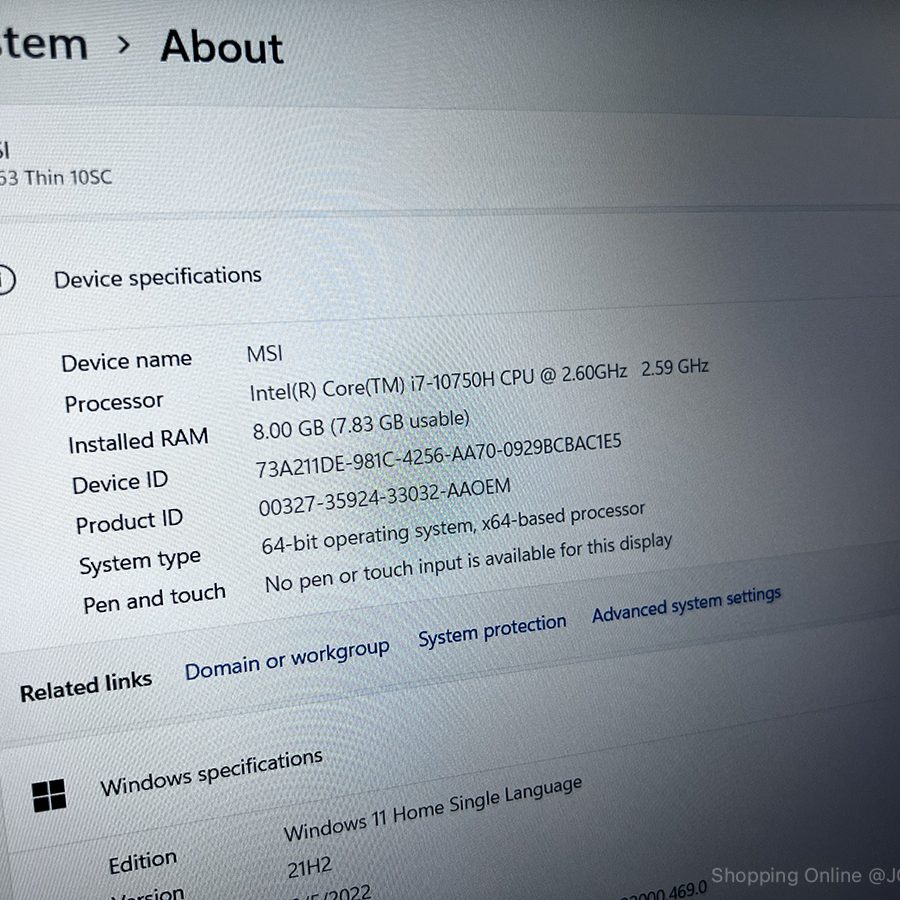Screen dimensions: 900x900
Task: Click the Windows logo beside Windows specifications
Action: (49, 795)
